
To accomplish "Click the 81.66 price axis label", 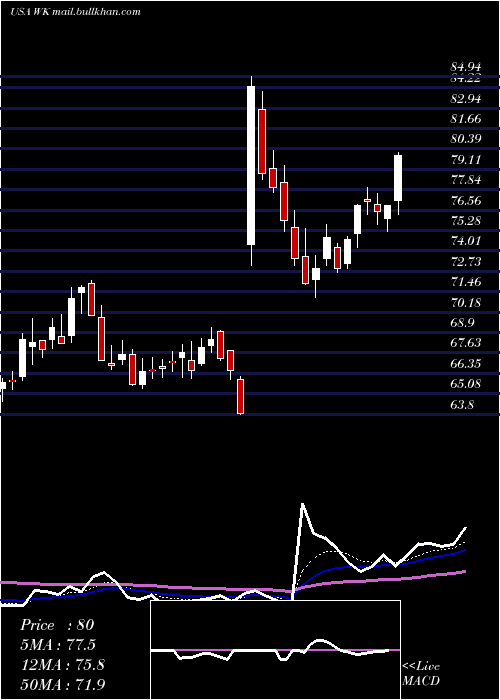I will click(466, 119).
